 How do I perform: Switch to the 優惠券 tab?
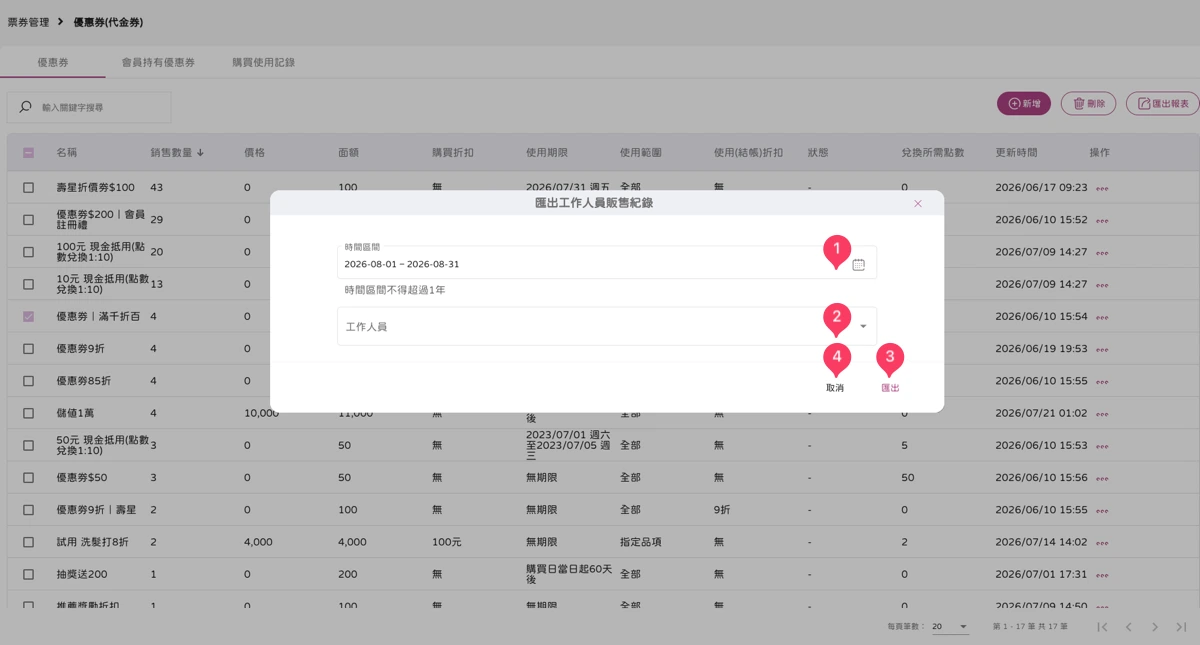pyautogui.click(x=53, y=62)
